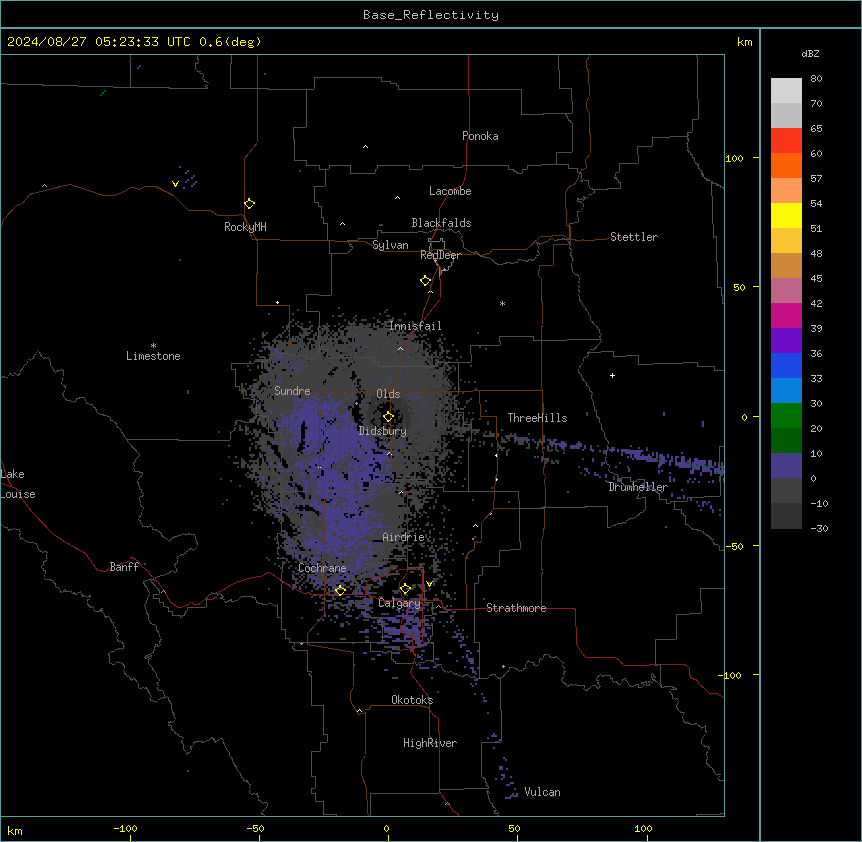
Task: Click the Didsbury label
Action: [x=383, y=431]
